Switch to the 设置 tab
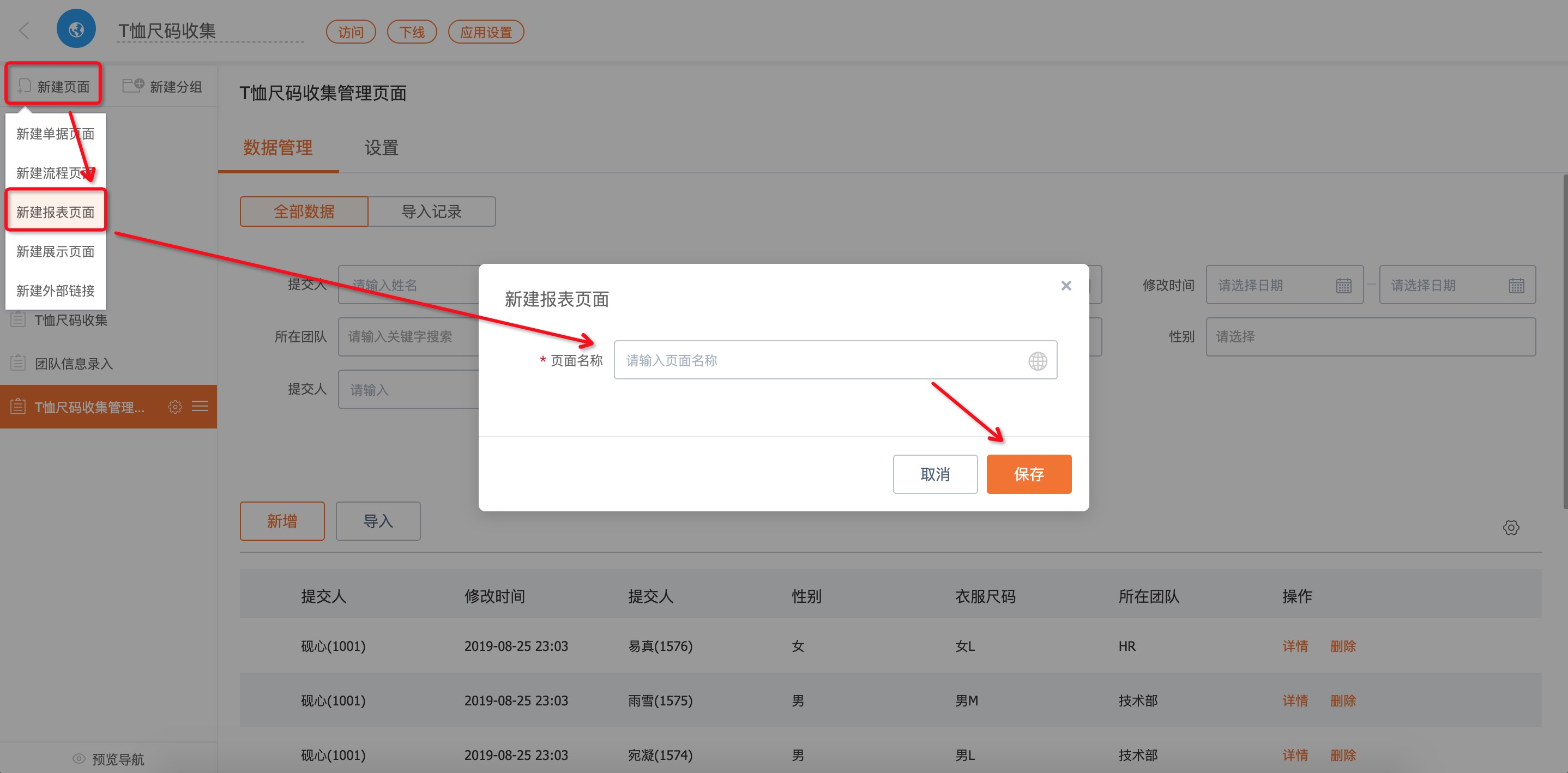 click(381, 147)
